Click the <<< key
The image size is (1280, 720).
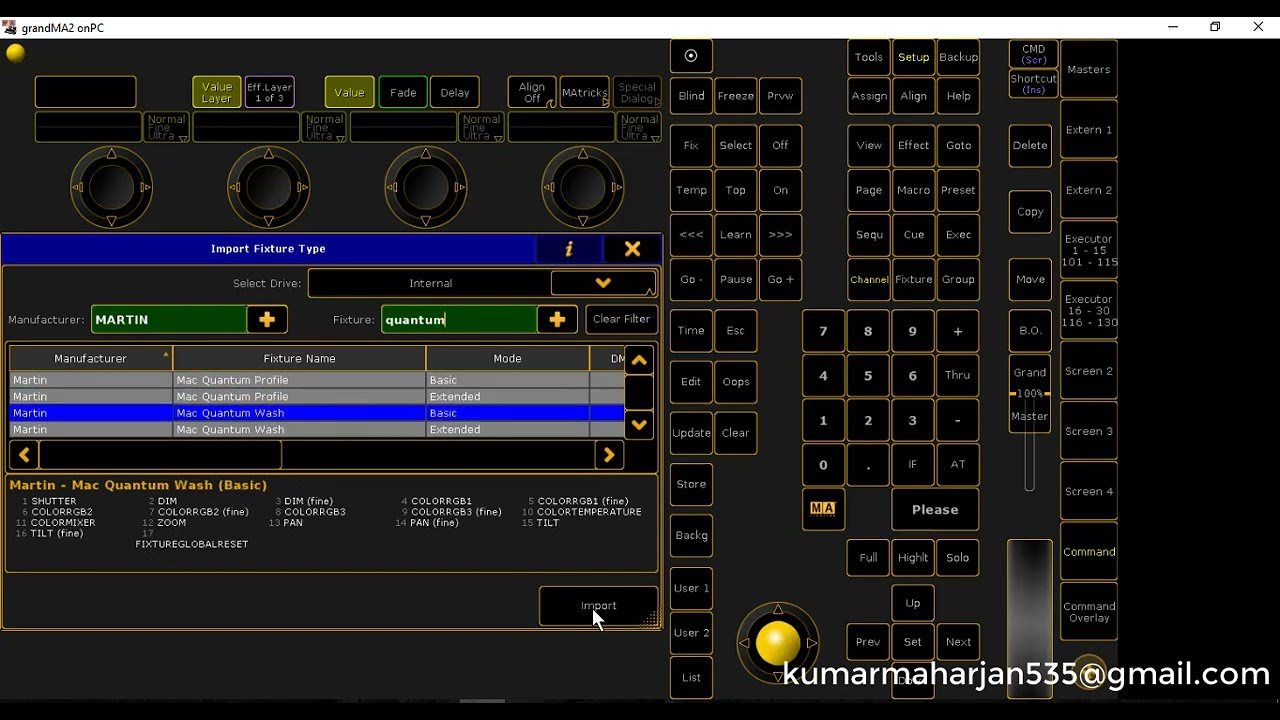(691, 235)
